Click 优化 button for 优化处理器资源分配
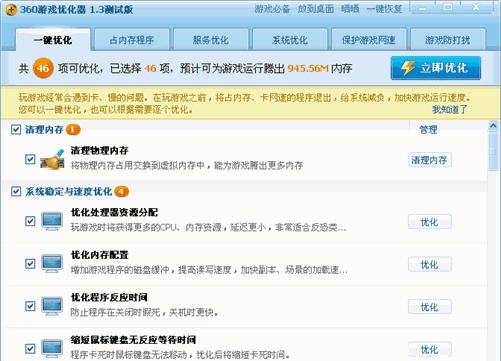Viewport: 501px width, 361px height. coord(430,222)
